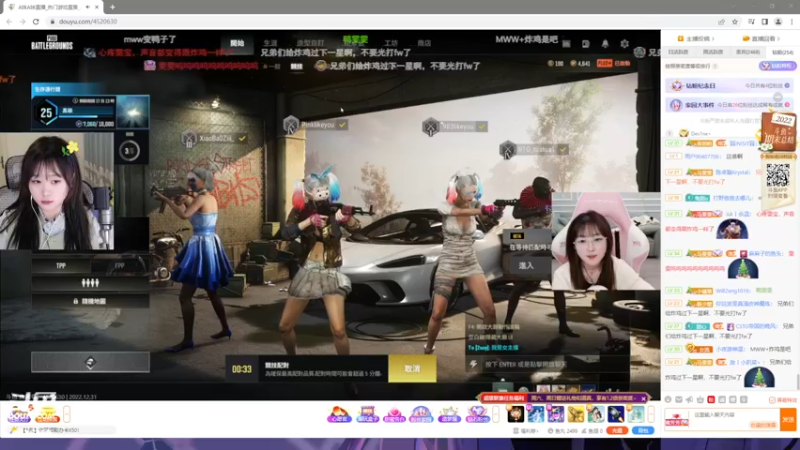800x450 pixels.
Task: Click the orange 充值 recharge button
Action: (617, 431)
